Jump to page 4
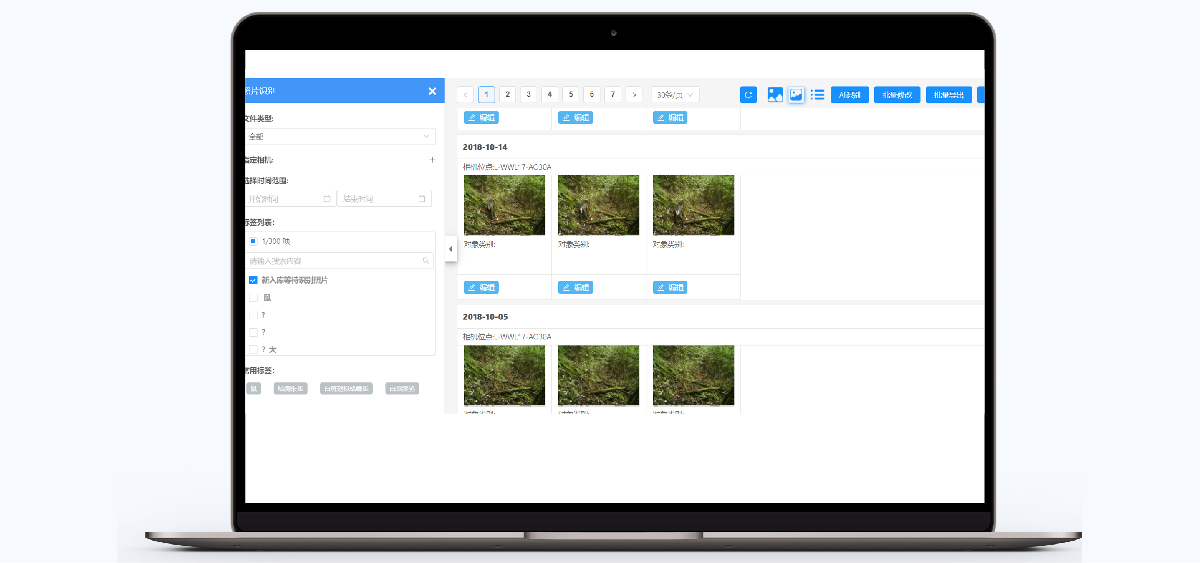The image size is (1200, 563). (550, 95)
